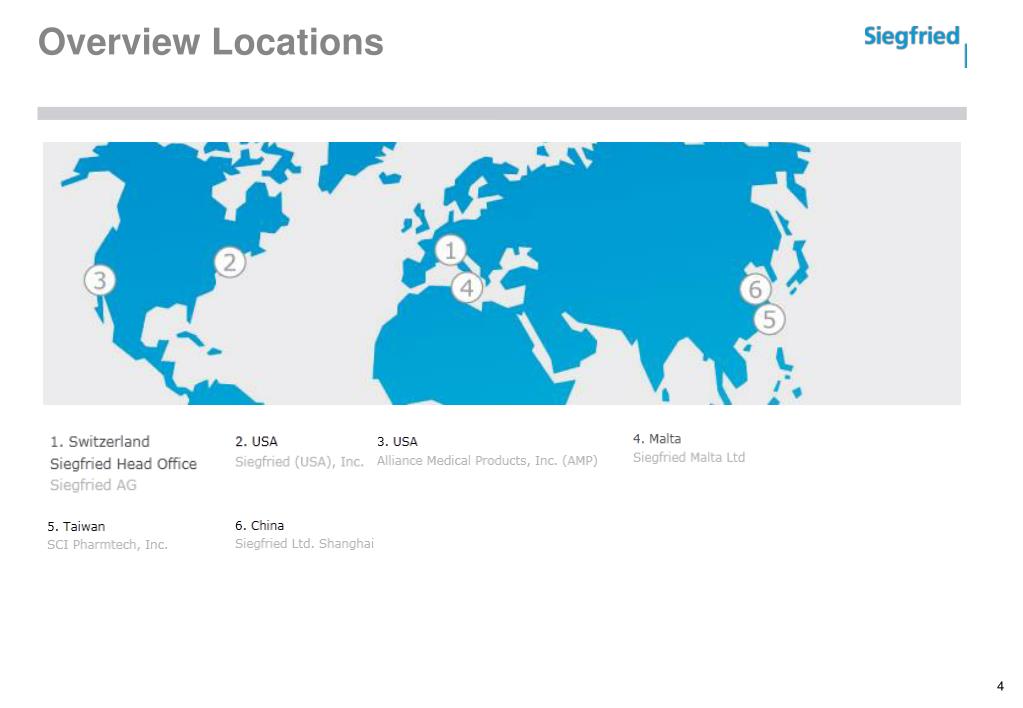This screenshot has height=708, width=1023.
Task: Click the Overview Locations title
Action: (x=211, y=42)
